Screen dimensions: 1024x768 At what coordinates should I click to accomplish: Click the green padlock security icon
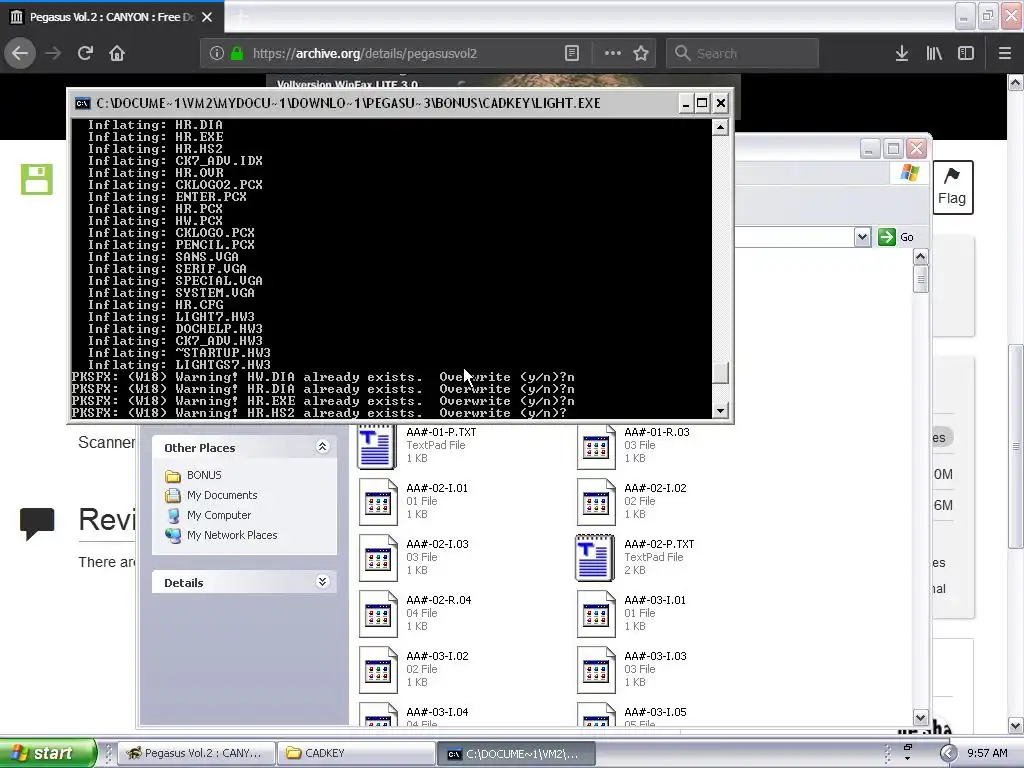pos(236,53)
